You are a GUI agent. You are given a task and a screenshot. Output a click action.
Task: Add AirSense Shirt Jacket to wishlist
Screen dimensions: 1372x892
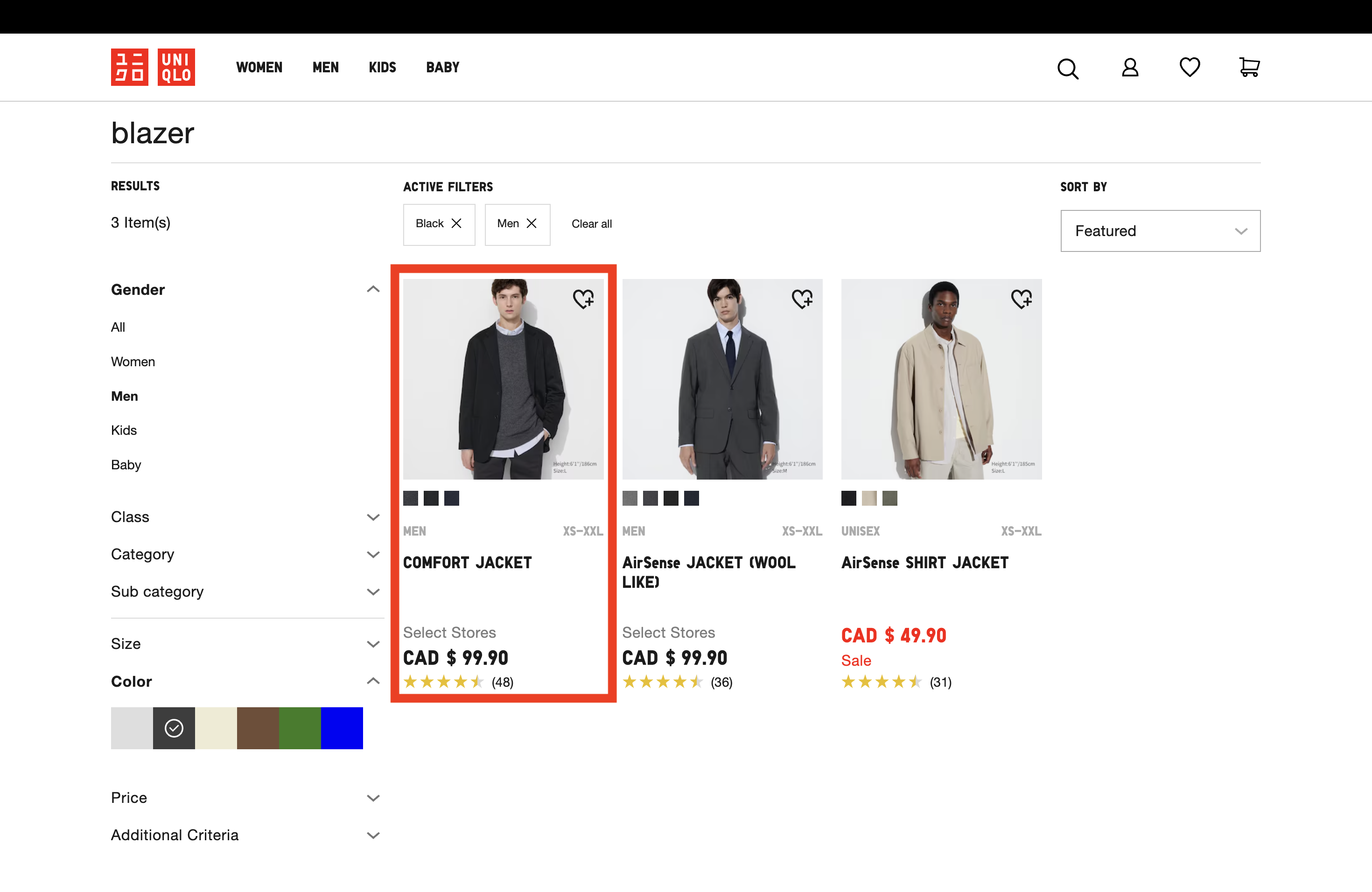(x=1021, y=299)
